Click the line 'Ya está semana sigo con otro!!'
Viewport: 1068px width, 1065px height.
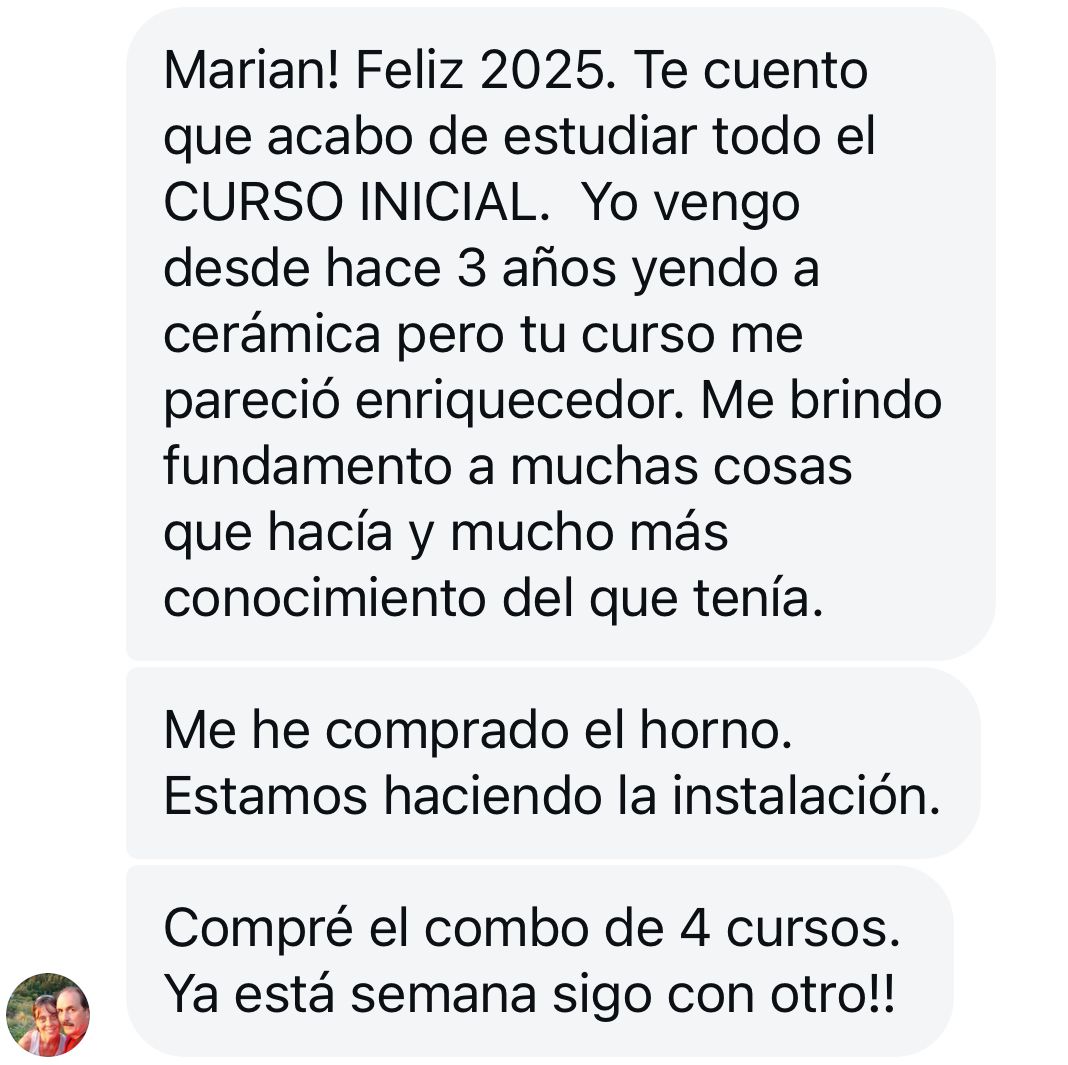(x=529, y=994)
